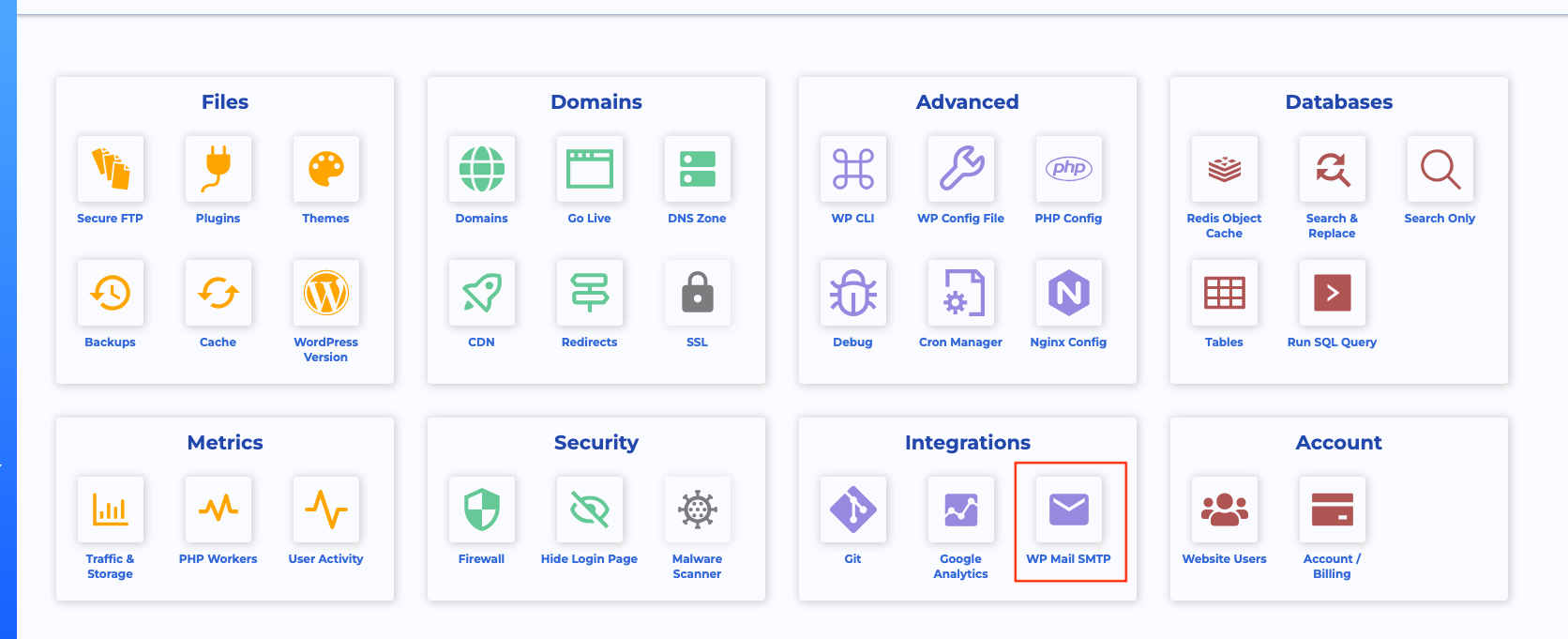Click the Security section heading
Viewport: 1568px width, 639px height.
tap(596, 443)
